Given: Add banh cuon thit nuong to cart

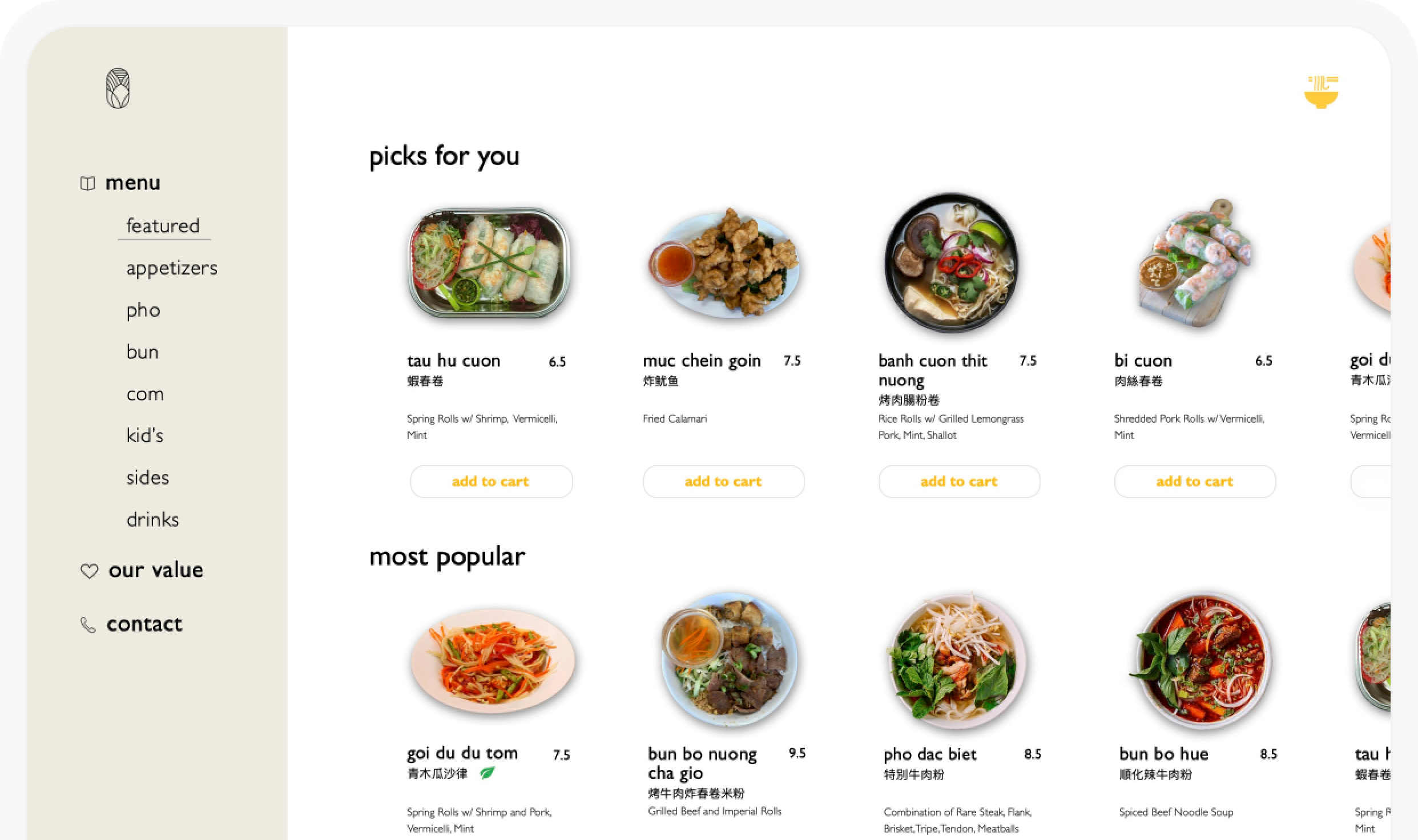Looking at the screenshot, I should click(x=959, y=482).
